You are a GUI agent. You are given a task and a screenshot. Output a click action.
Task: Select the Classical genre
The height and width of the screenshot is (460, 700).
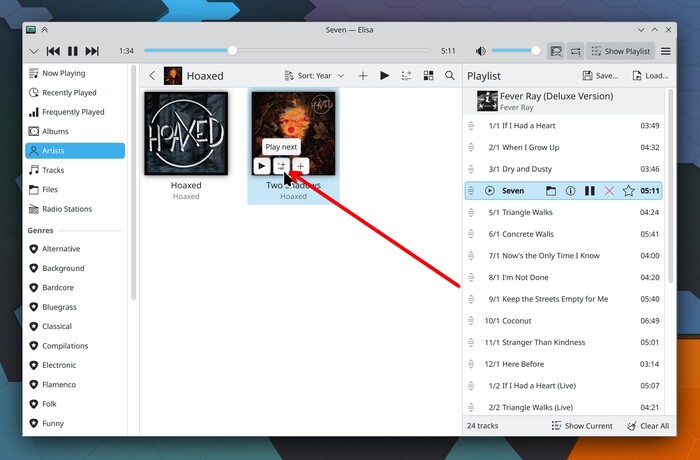pyautogui.click(x=75, y=326)
